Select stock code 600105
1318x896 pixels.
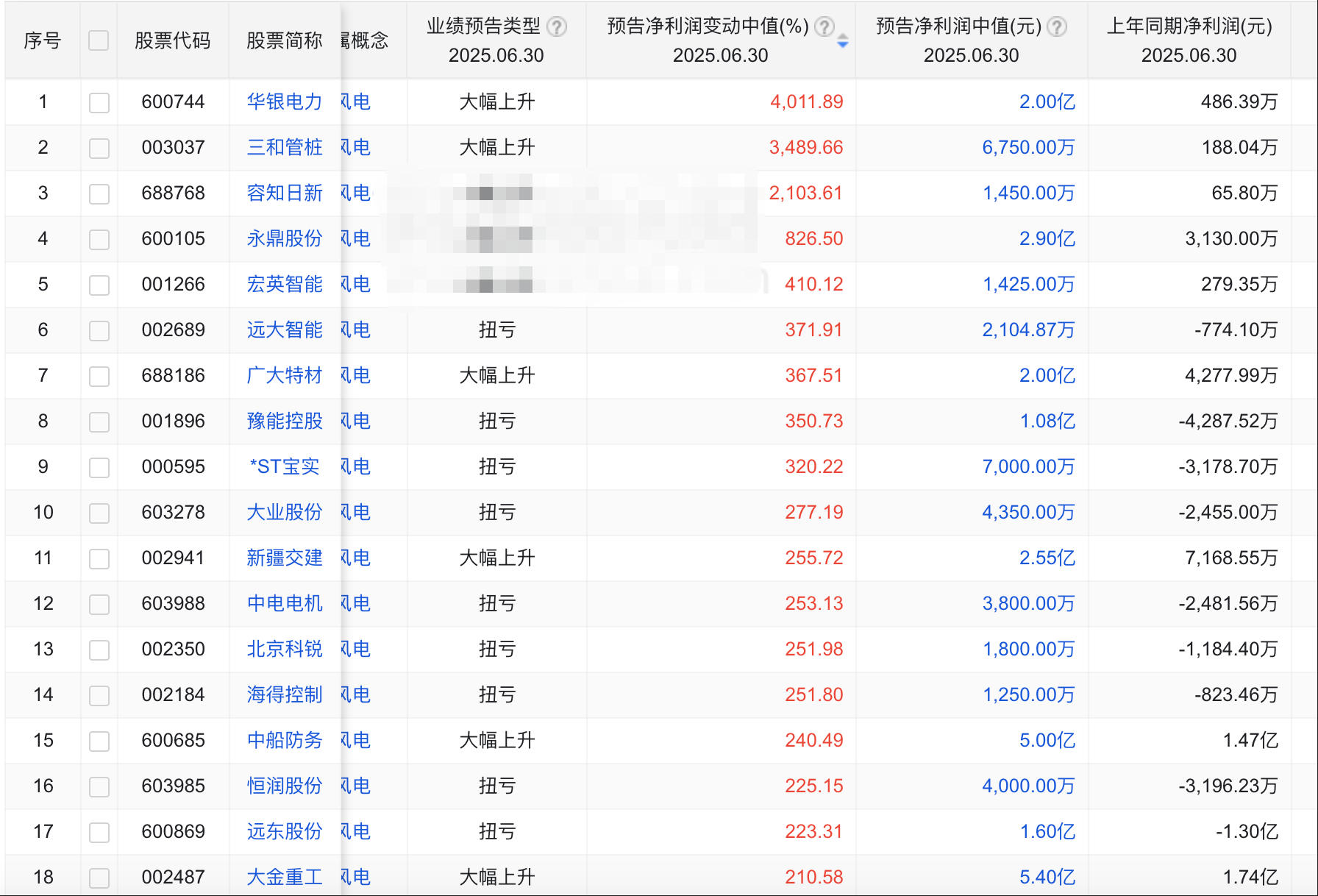pos(173,238)
